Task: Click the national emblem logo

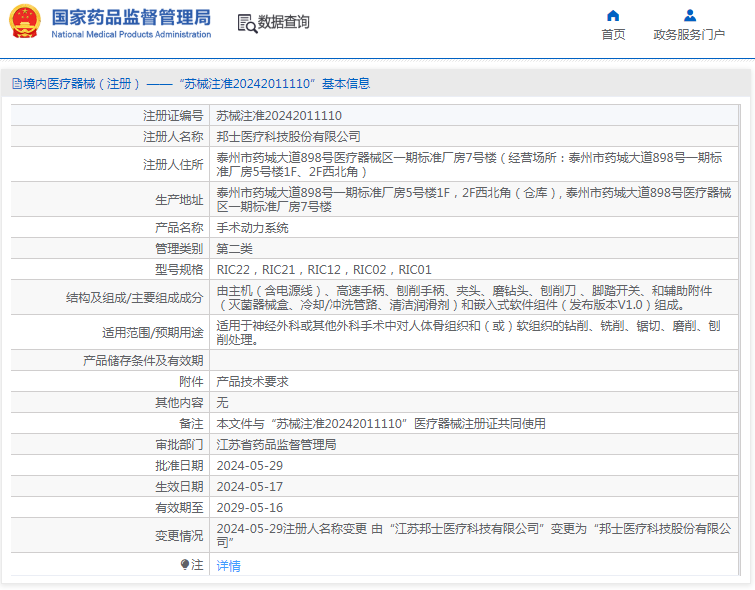Action: tap(25, 22)
